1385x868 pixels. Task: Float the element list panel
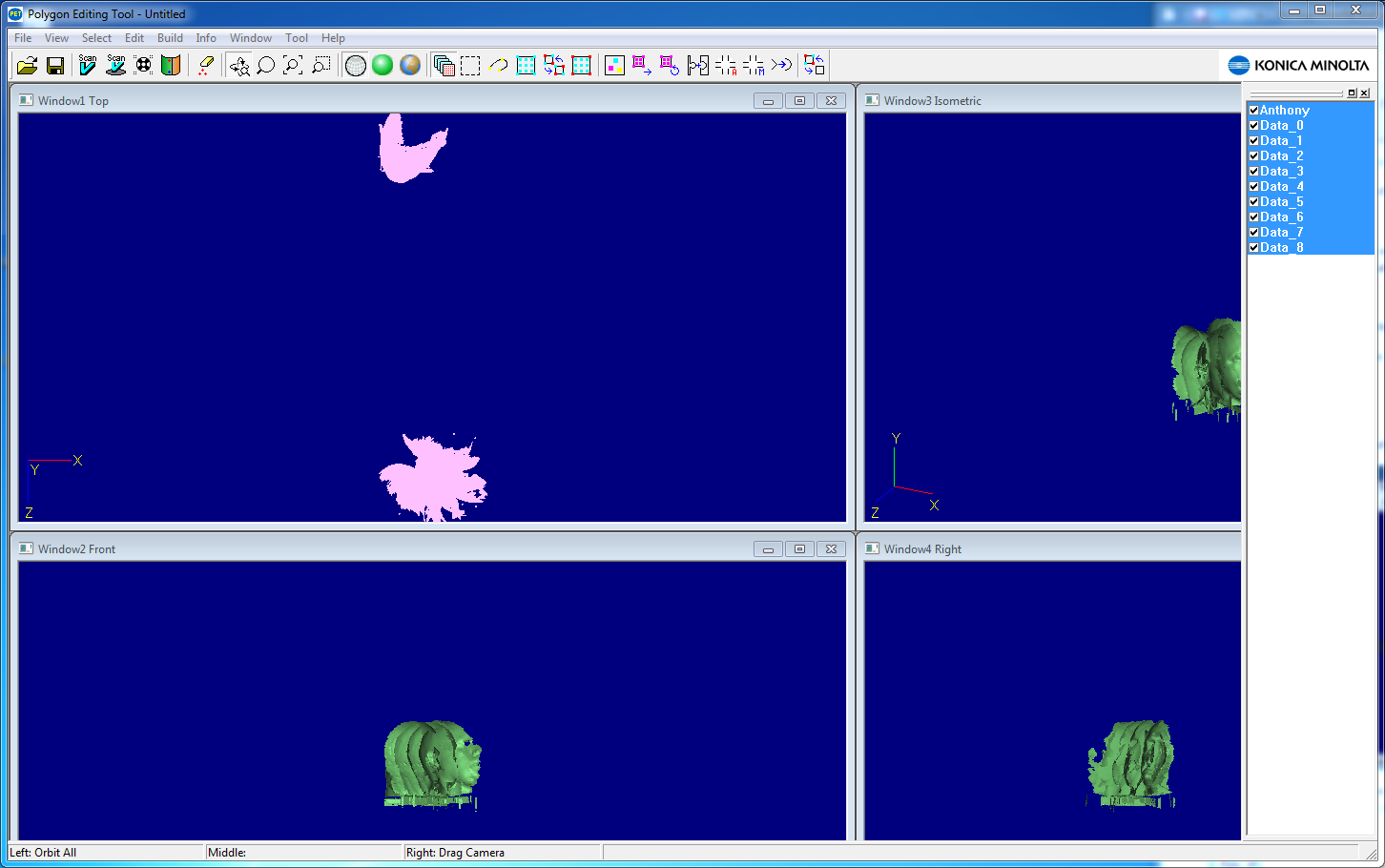[1352, 93]
